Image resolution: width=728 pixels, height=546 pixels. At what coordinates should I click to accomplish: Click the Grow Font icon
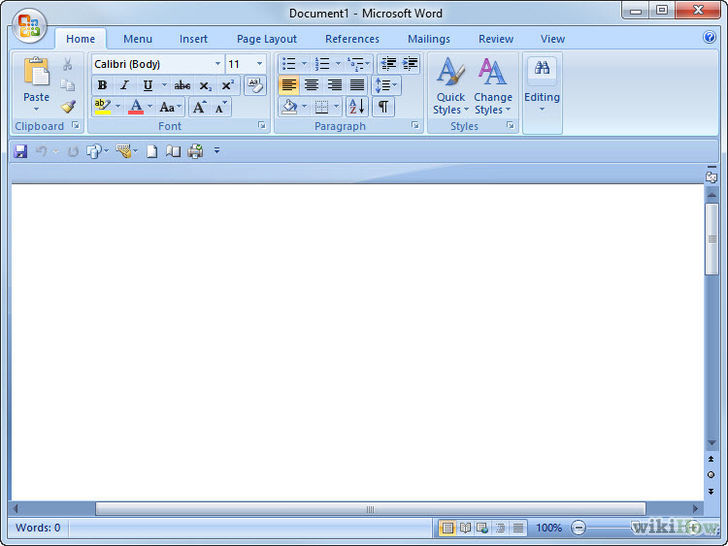[x=199, y=107]
